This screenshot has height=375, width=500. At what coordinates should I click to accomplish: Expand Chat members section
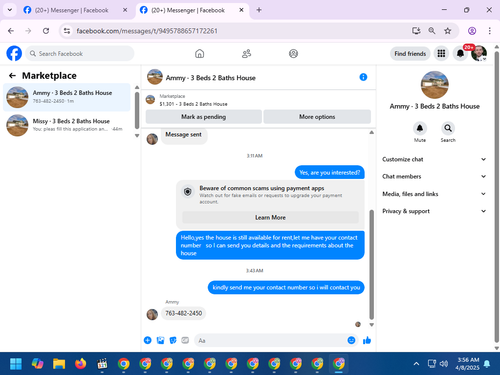pos(434,176)
